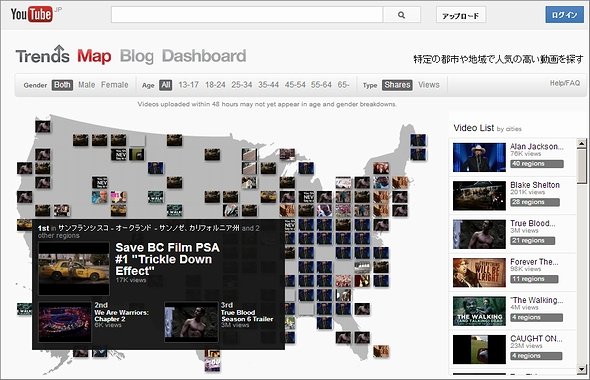Select age range 65-
Image resolution: width=590 pixels, height=380 pixels.
point(344,85)
